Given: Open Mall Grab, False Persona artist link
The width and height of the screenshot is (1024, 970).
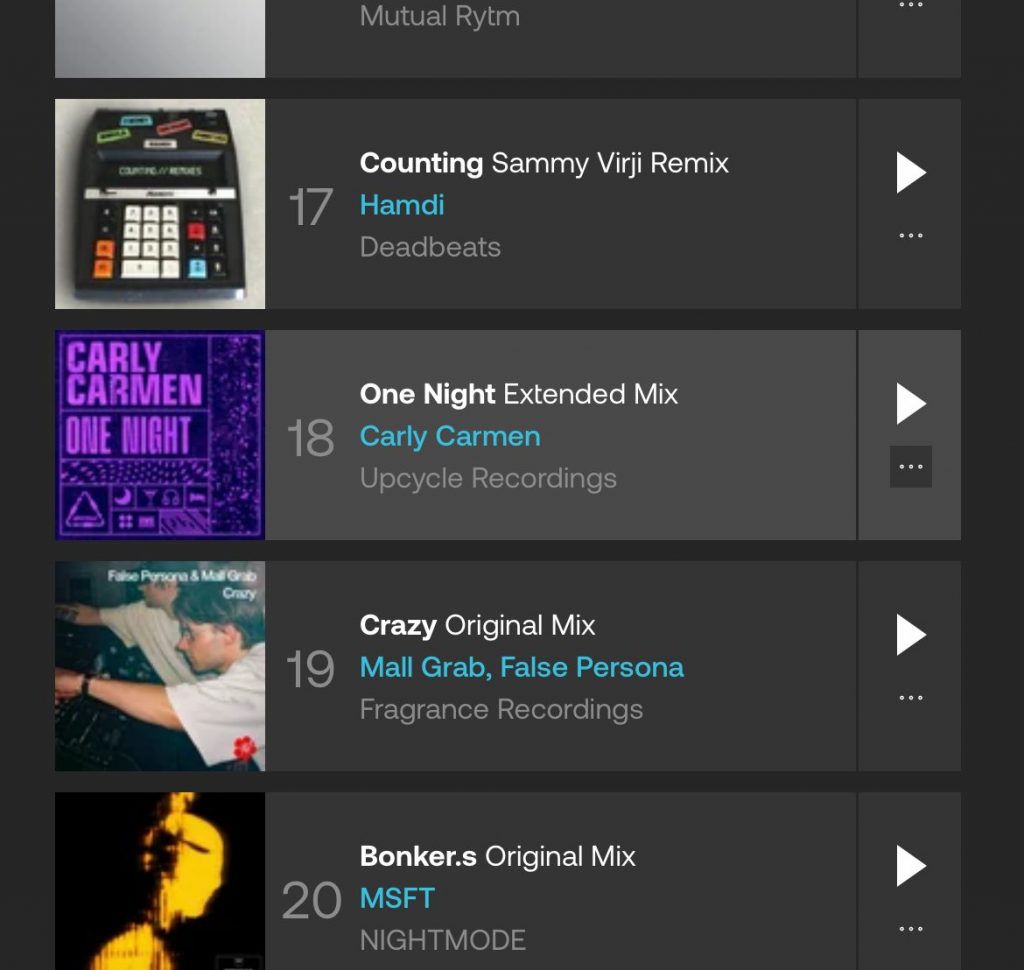Looking at the screenshot, I should coord(521,668).
